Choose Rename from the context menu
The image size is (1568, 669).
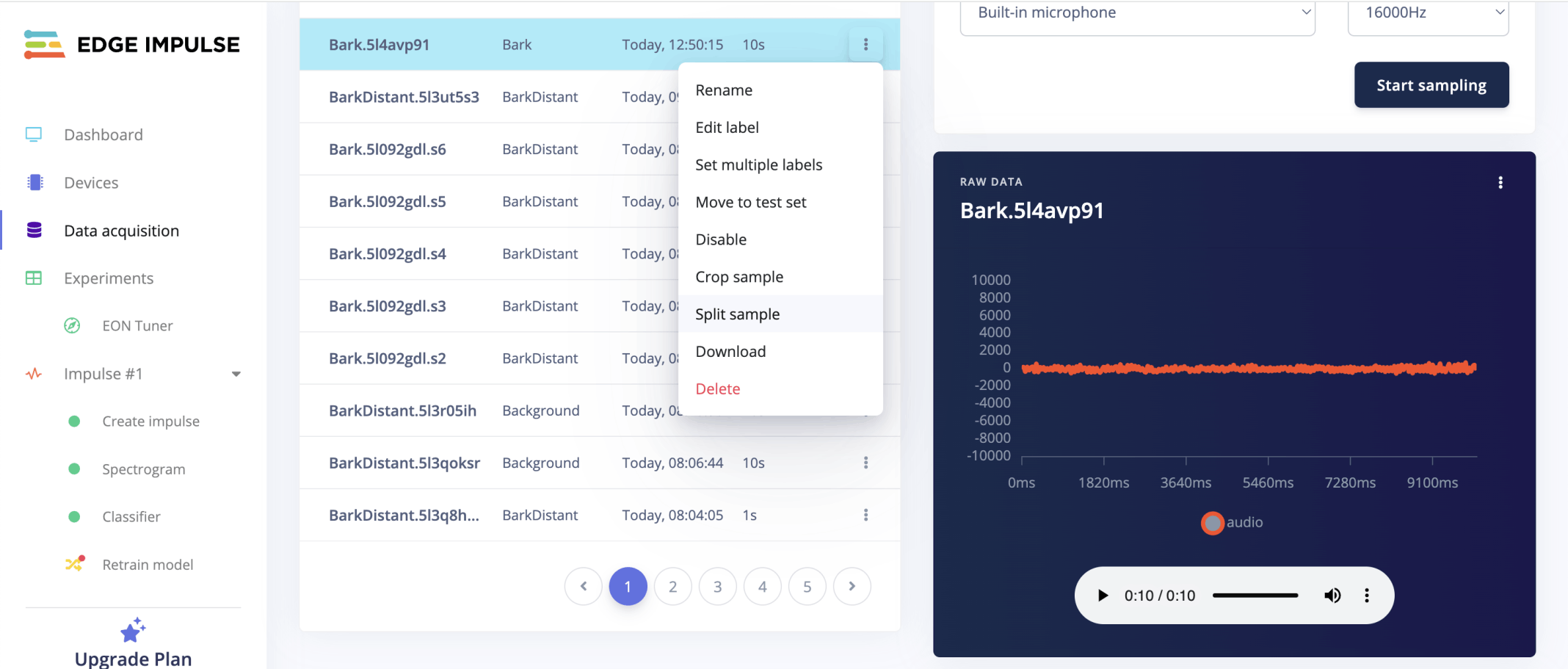(780, 90)
